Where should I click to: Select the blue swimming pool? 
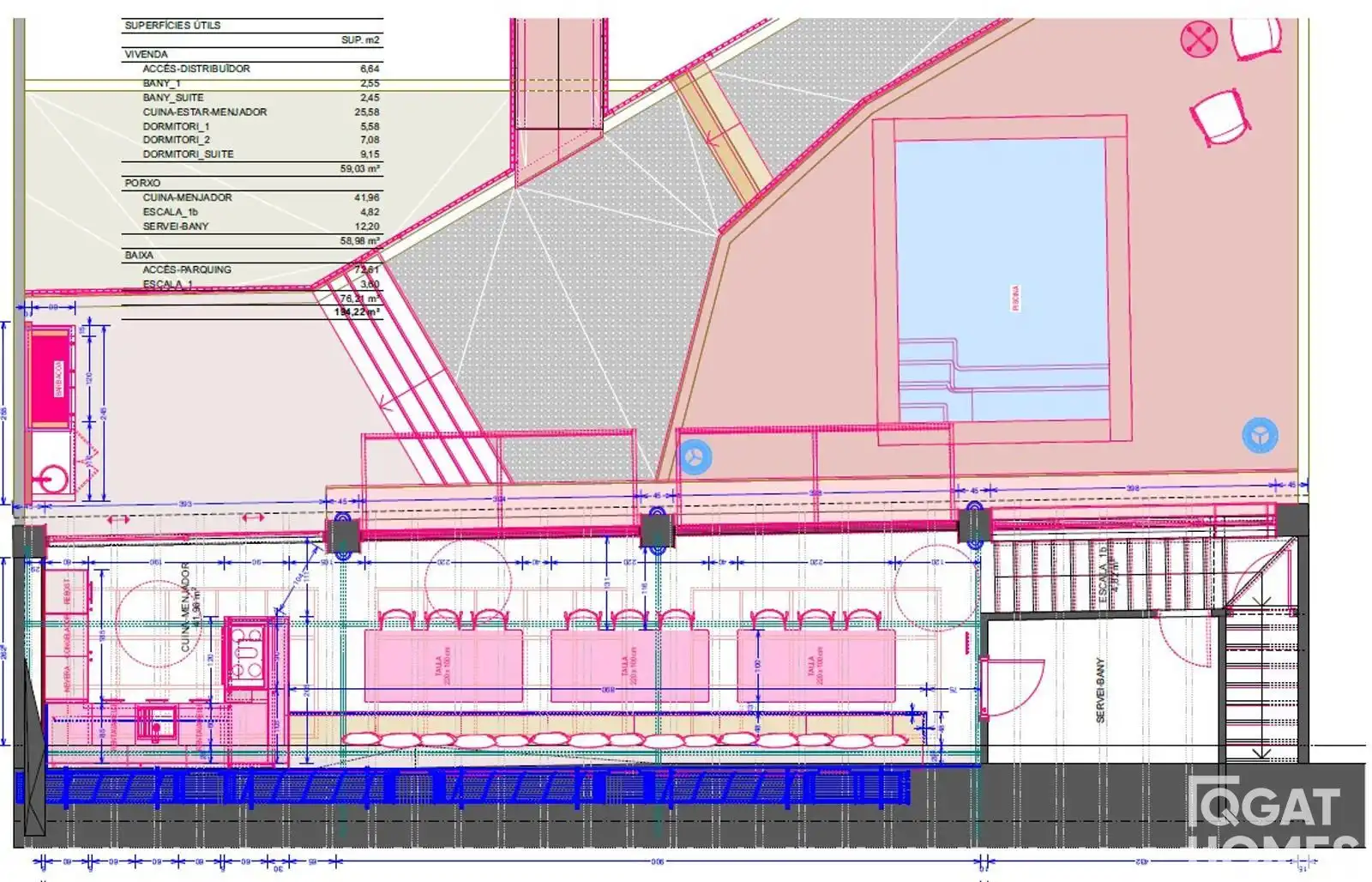[1001, 279]
